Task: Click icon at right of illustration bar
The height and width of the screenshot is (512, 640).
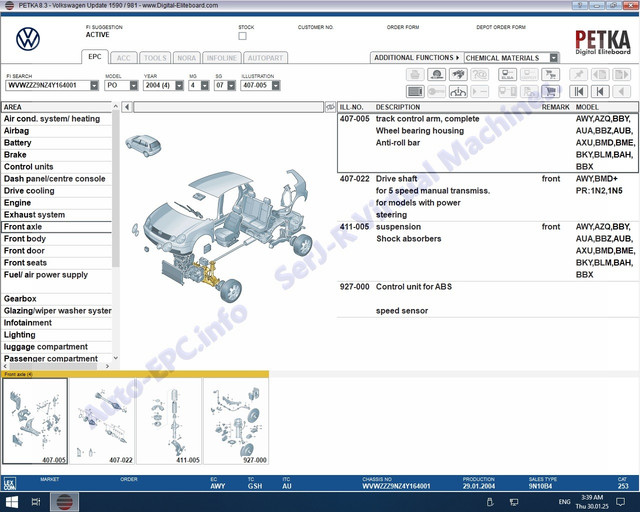Action: [330, 107]
